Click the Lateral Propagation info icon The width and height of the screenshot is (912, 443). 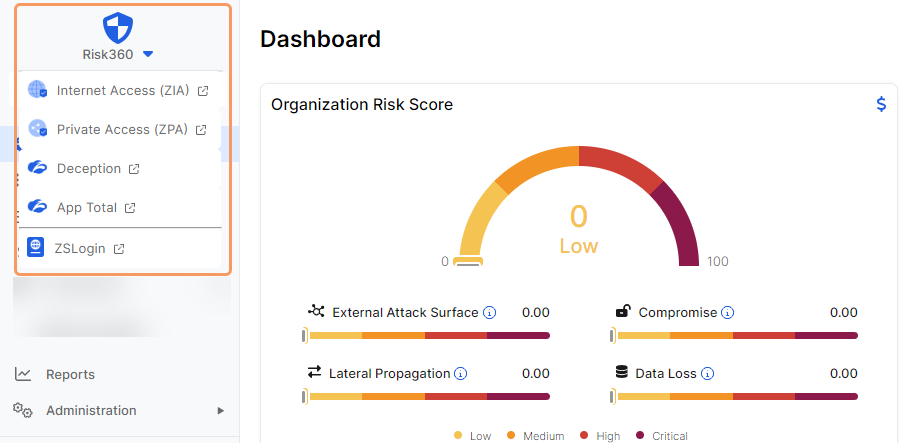pos(461,374)
